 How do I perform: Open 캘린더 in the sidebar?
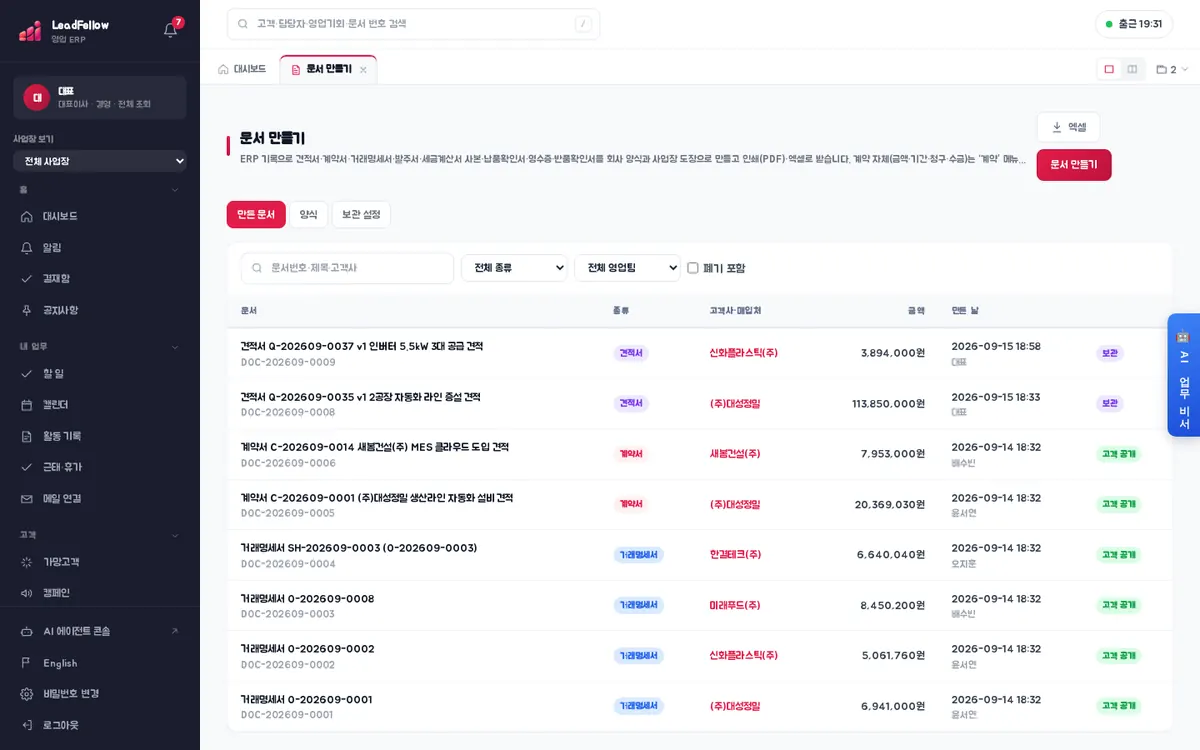pos(100,404)
